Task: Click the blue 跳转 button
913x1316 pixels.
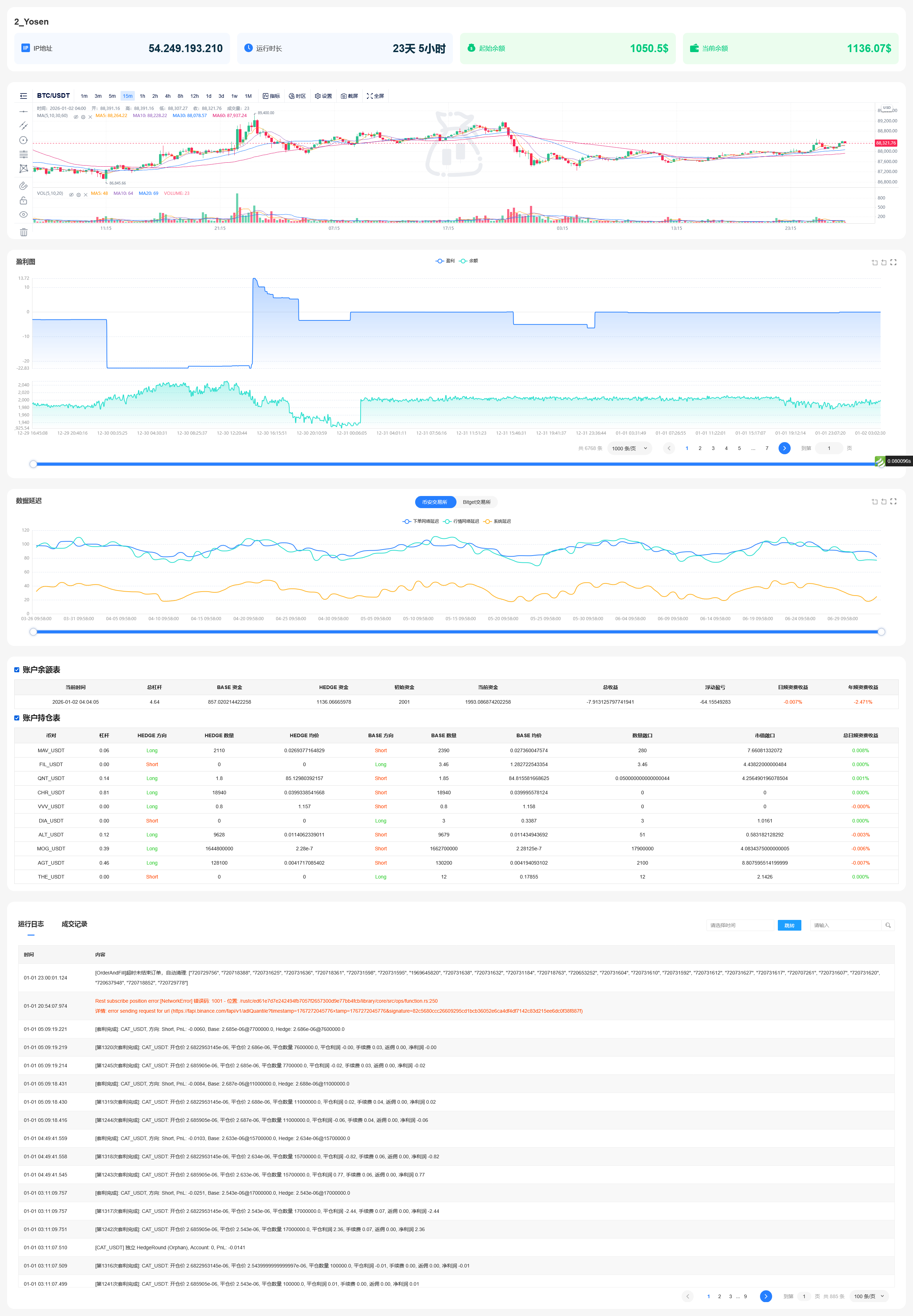Action: pos(789,925)
